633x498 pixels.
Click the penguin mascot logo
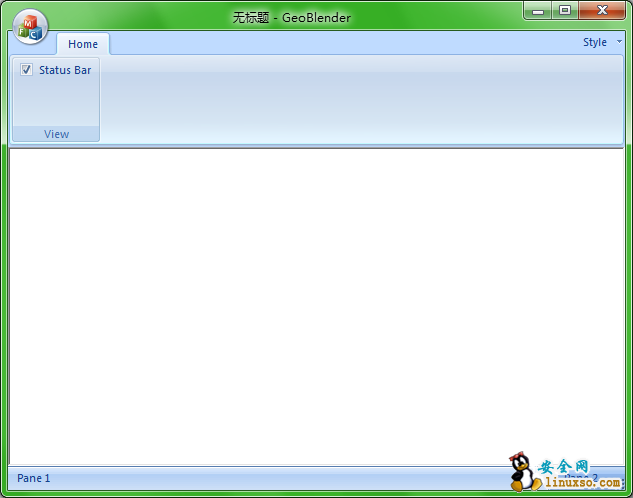coord(521,473)
